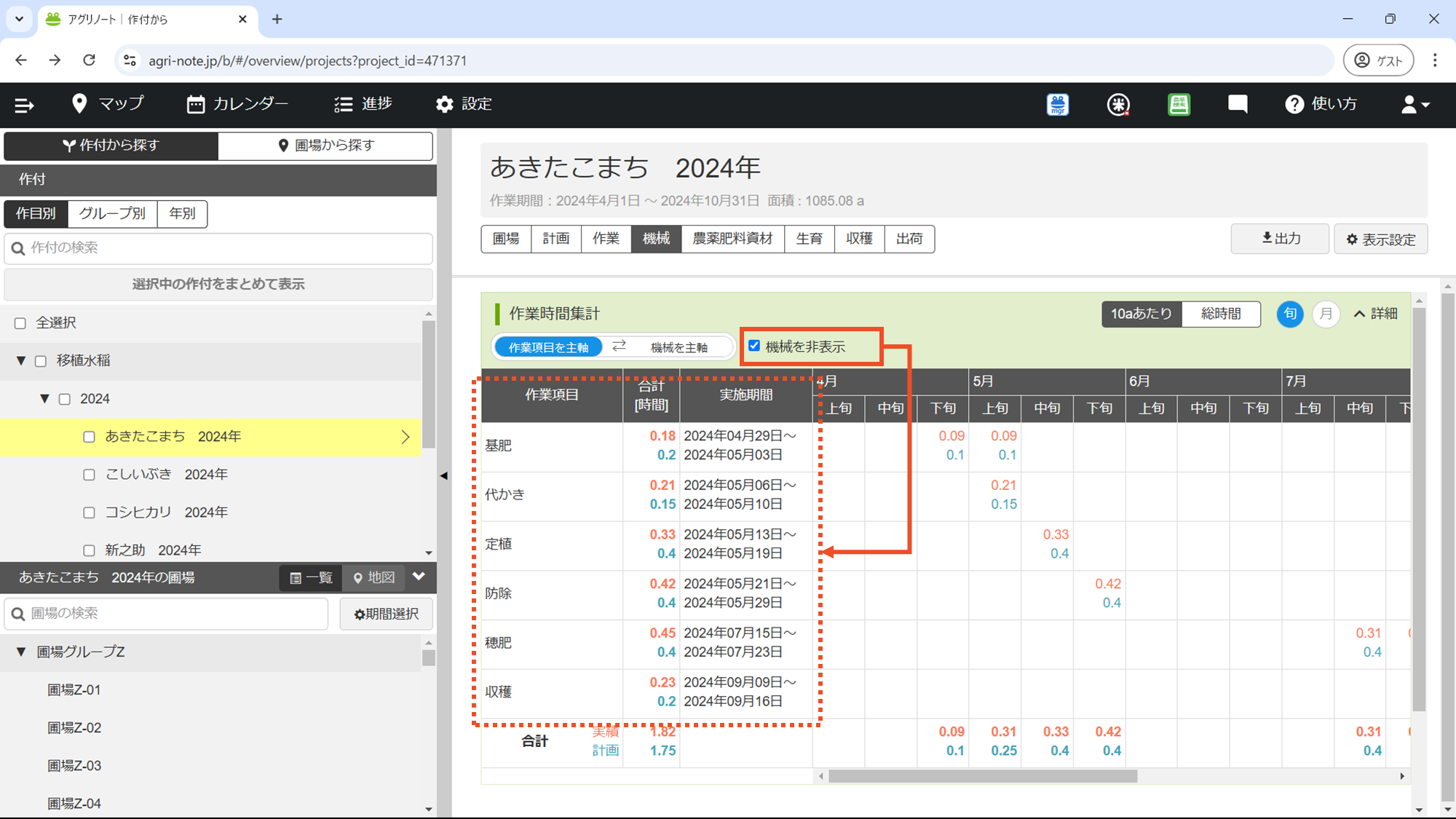Click the browser back arrow
The height and width of the screenshot is (819, 1456).
tap(21, 60)
